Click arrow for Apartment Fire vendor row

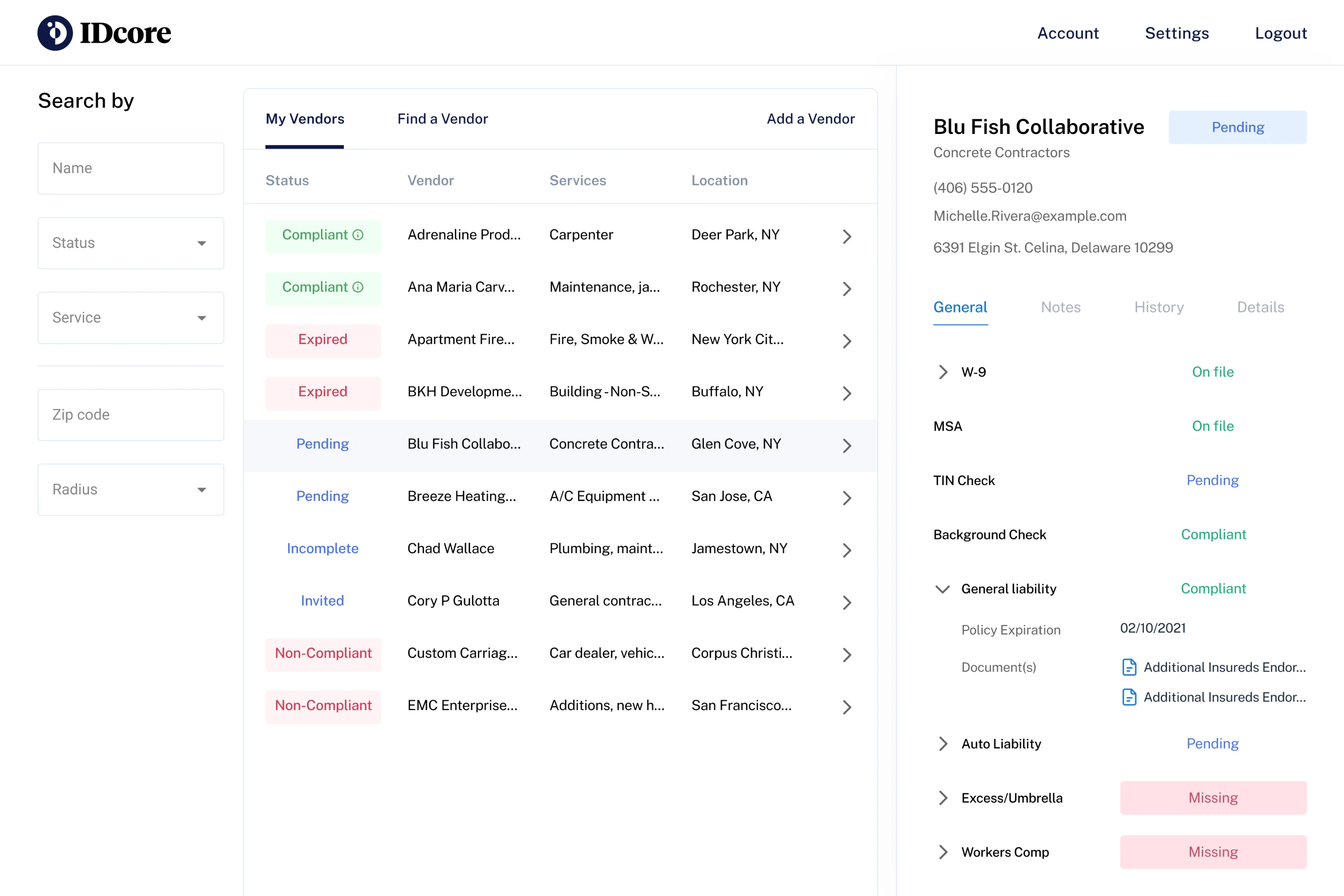tap(847, 341)
